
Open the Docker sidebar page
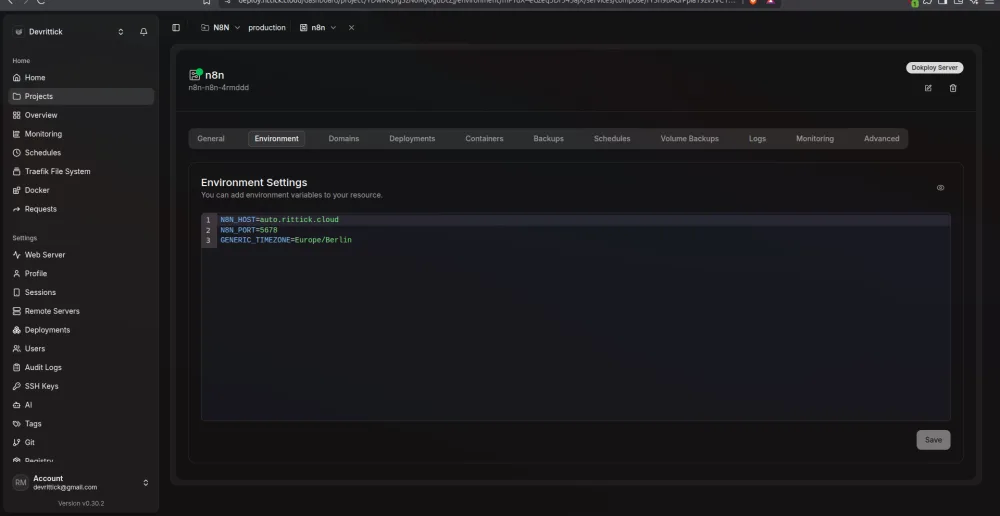(81, 190)
